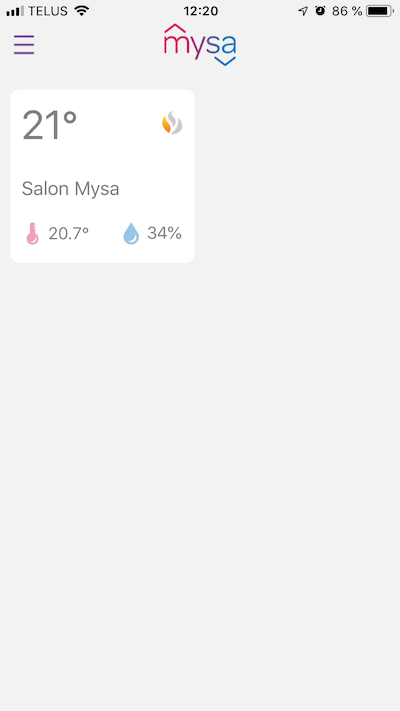Click the location services arrow icon
The height and width of the screenshot is (711, 400).
click(303, 11)
